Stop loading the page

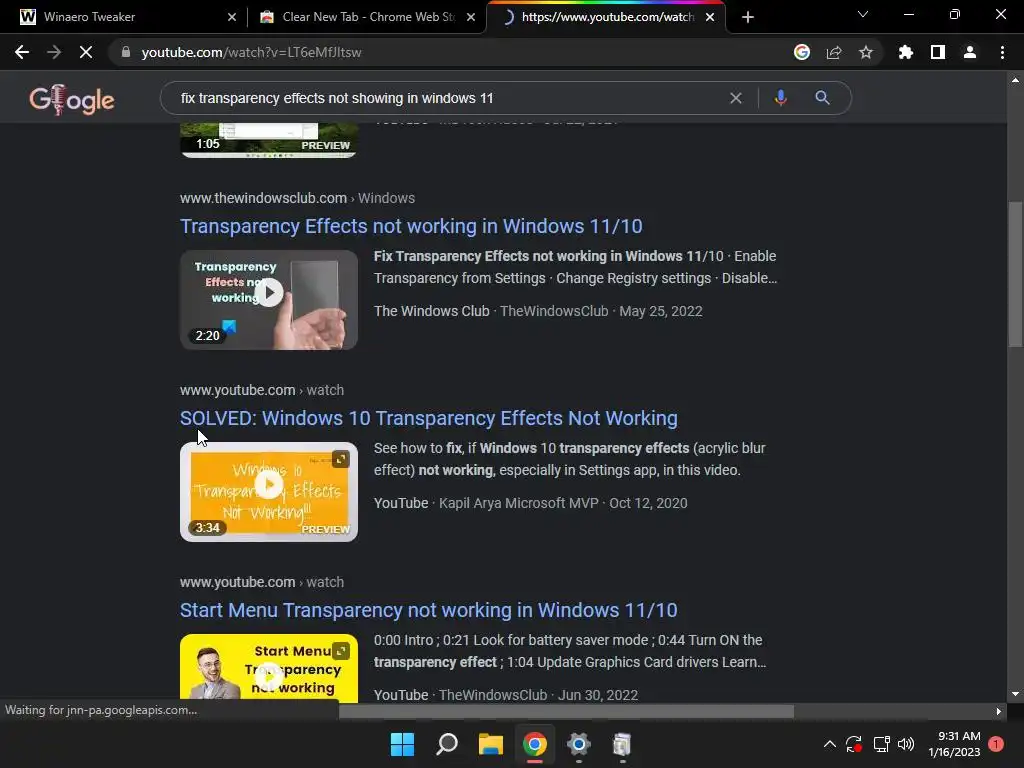pos(86,52)
